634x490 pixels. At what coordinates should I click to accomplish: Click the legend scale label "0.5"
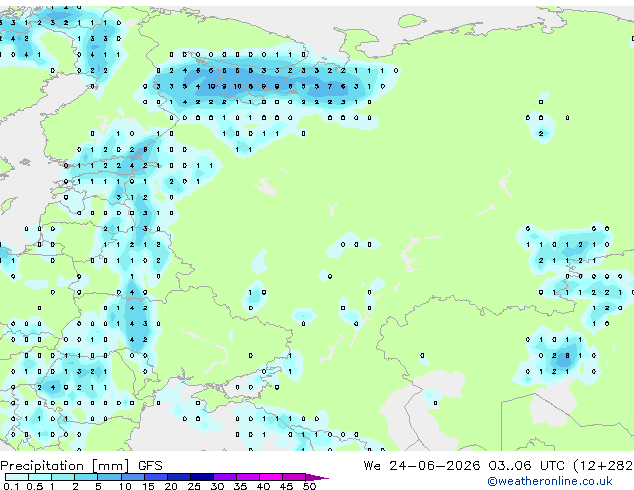tap(34, 486)
